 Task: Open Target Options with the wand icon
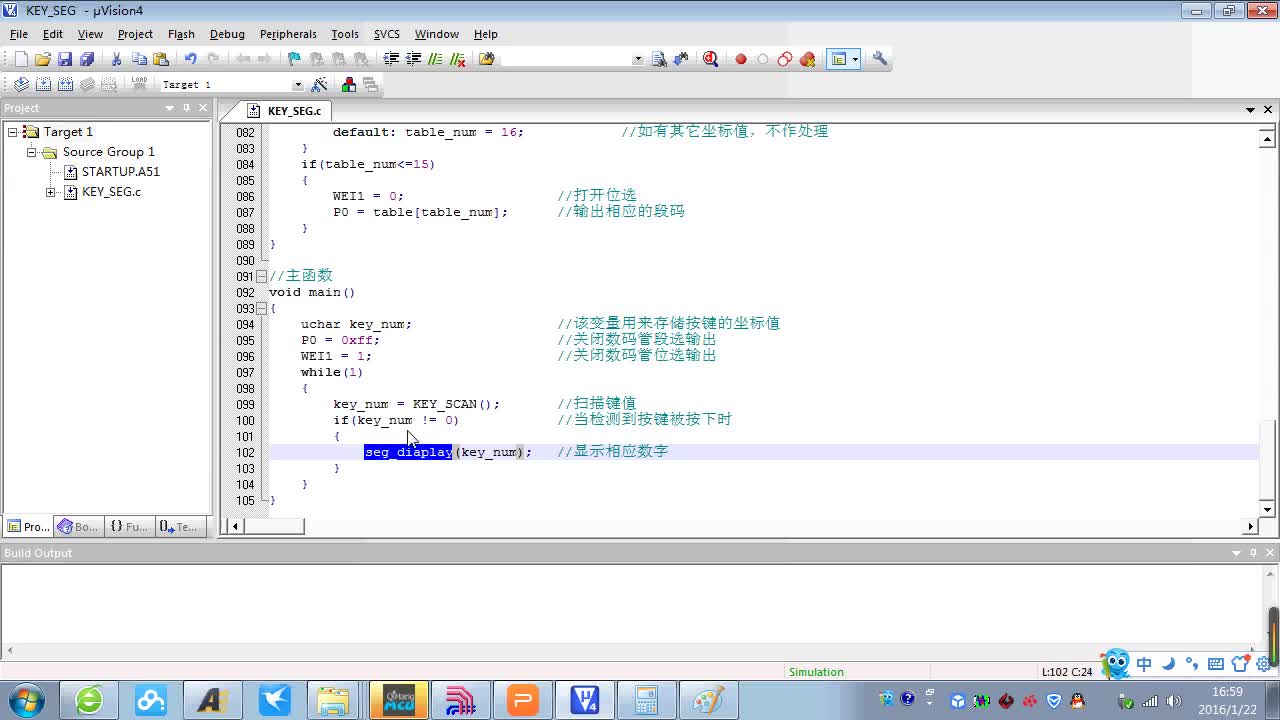pos(319,85)
